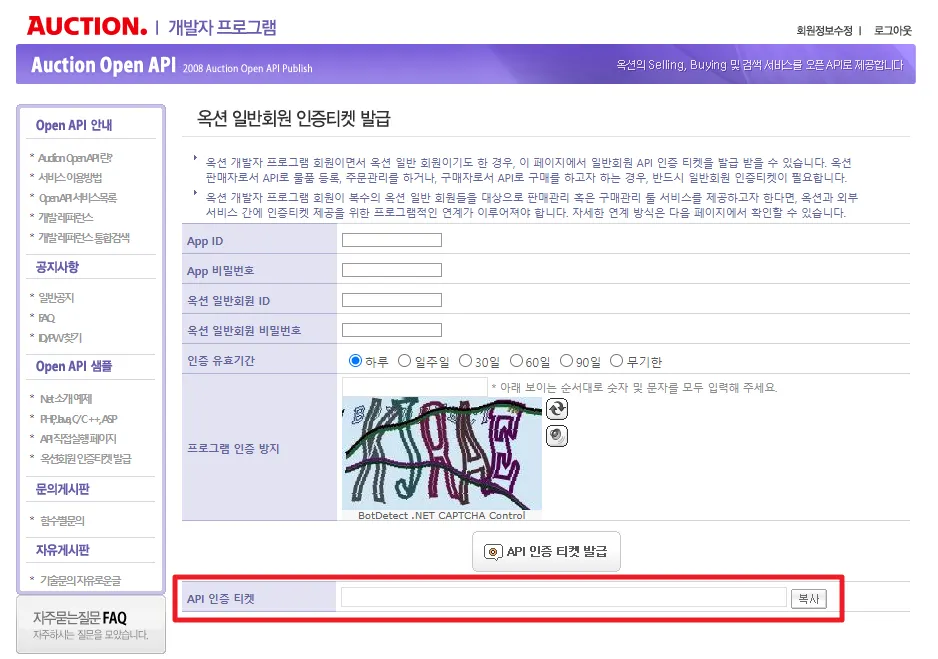Open the 문의게시판 section header
This screenshot has width=938, height=659.
click(x=63, y=489)
